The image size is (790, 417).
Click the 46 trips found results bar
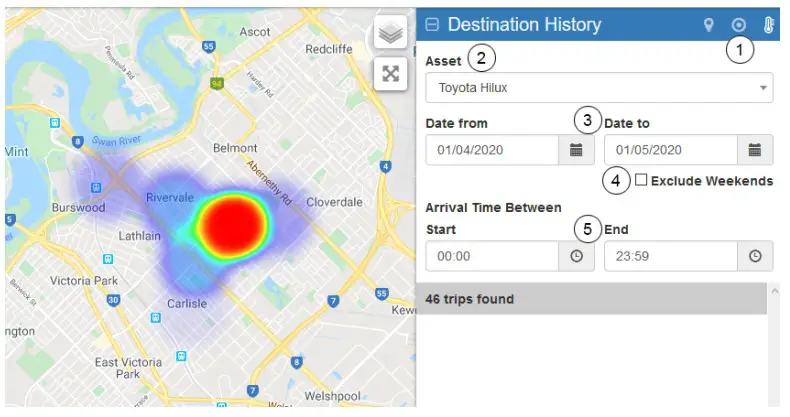point(590,299)
